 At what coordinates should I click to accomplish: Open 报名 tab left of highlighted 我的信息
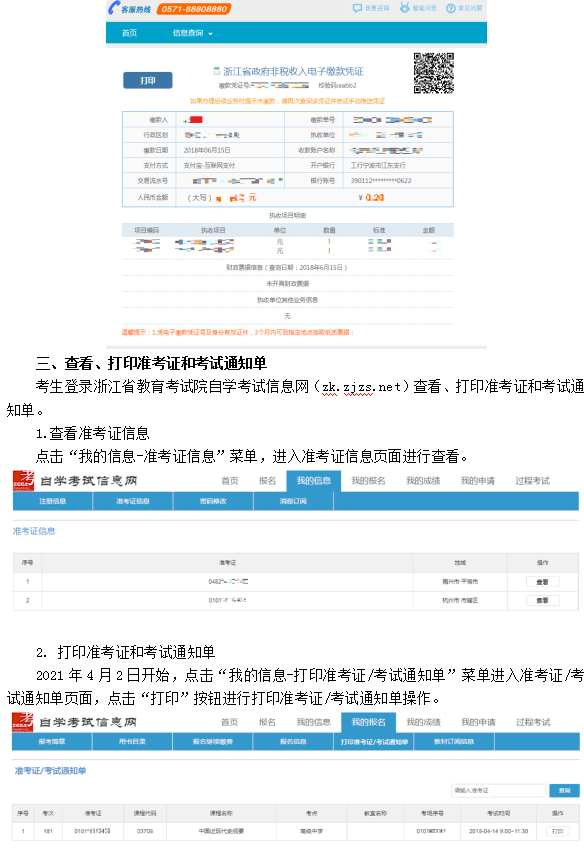point(267,481)
